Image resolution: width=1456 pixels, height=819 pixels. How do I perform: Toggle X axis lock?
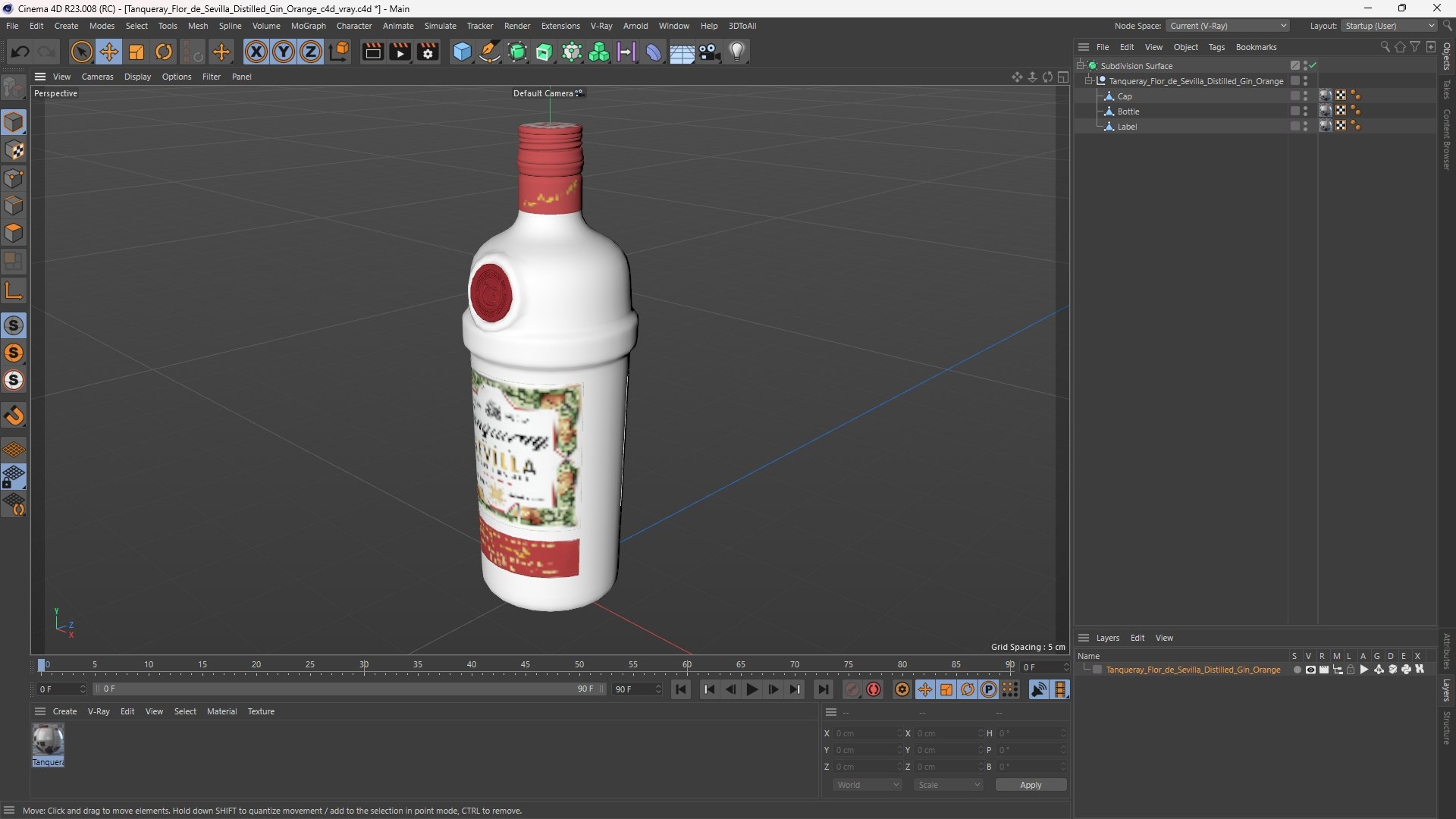pyautogui.click(x=256, y=52)
